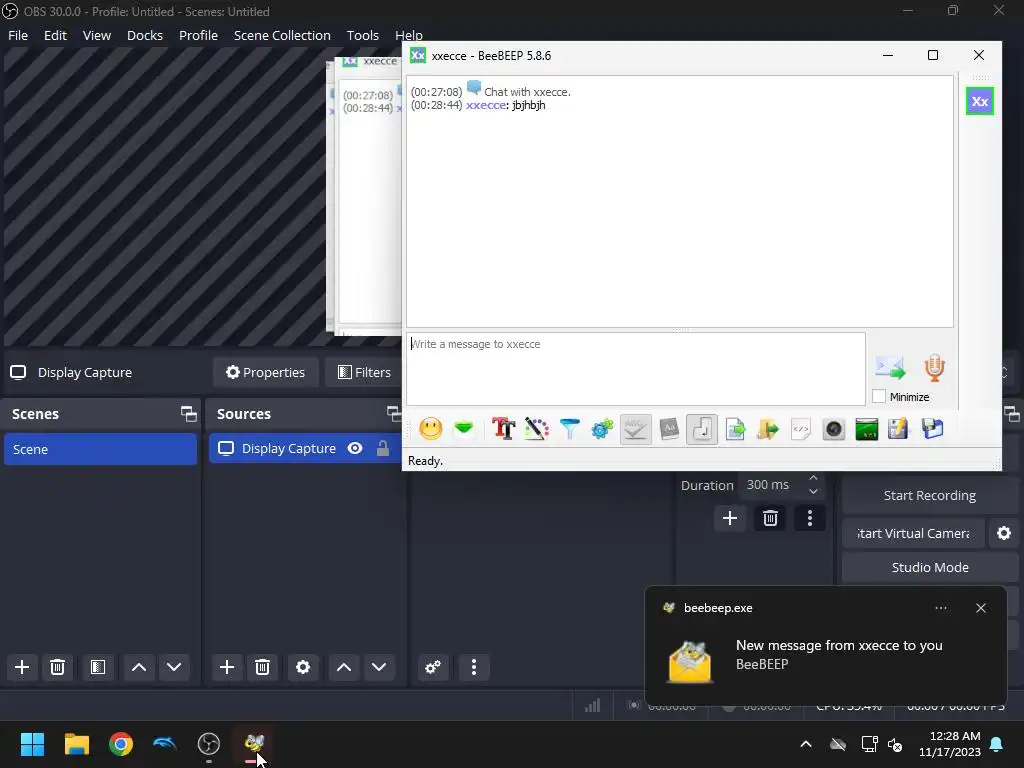This screenshot has height=768, width=1024.
Task: Send the message with the envelope arrow icon
Action: pyautogui.click(x=890, y=368)
